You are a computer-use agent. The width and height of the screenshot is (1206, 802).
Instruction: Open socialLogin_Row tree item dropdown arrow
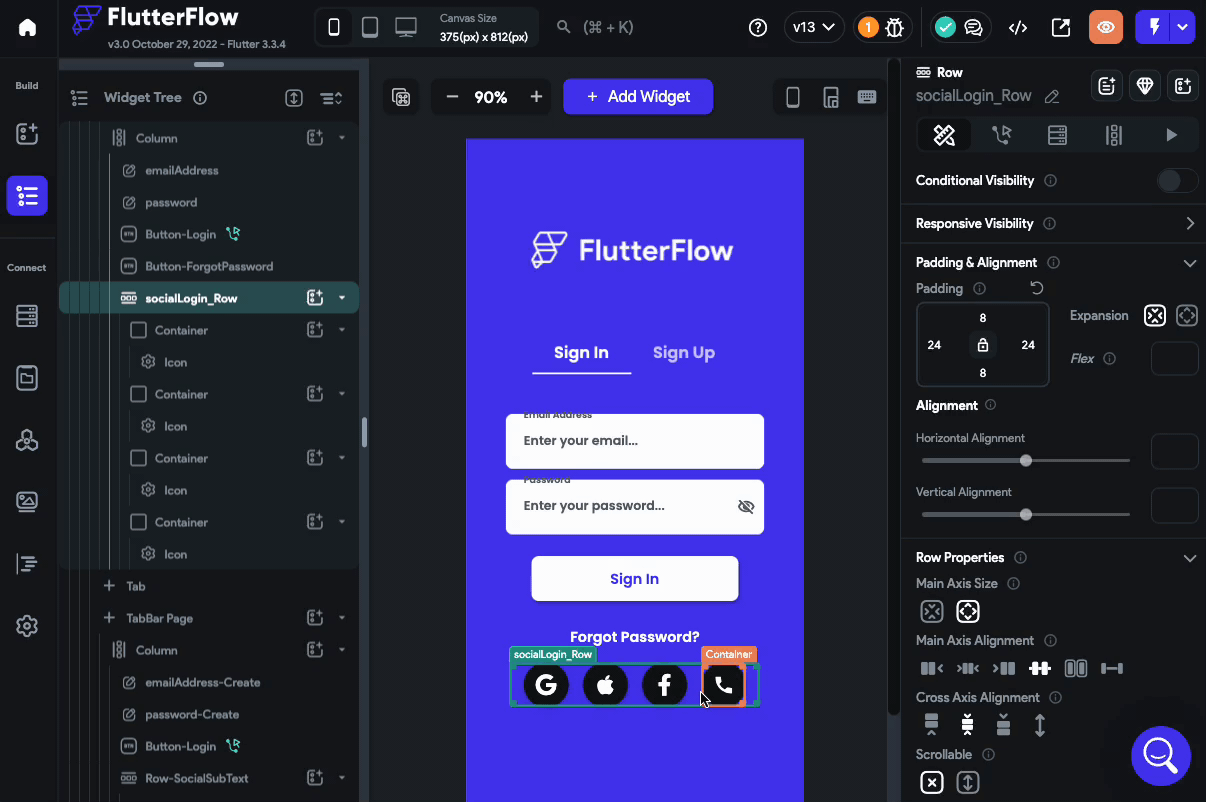point(342,298)
